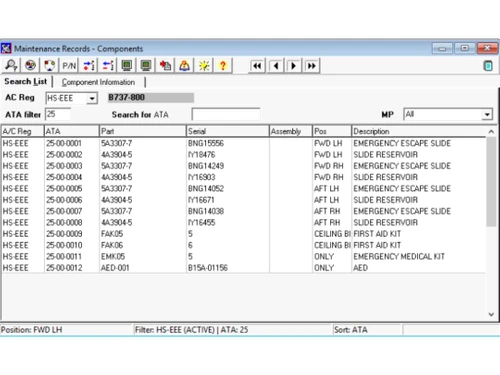Click status bar Filter: HS-EEE (ACTIVE) text
The height and width of the screenshot is (375, 500).
pos(191,330)
